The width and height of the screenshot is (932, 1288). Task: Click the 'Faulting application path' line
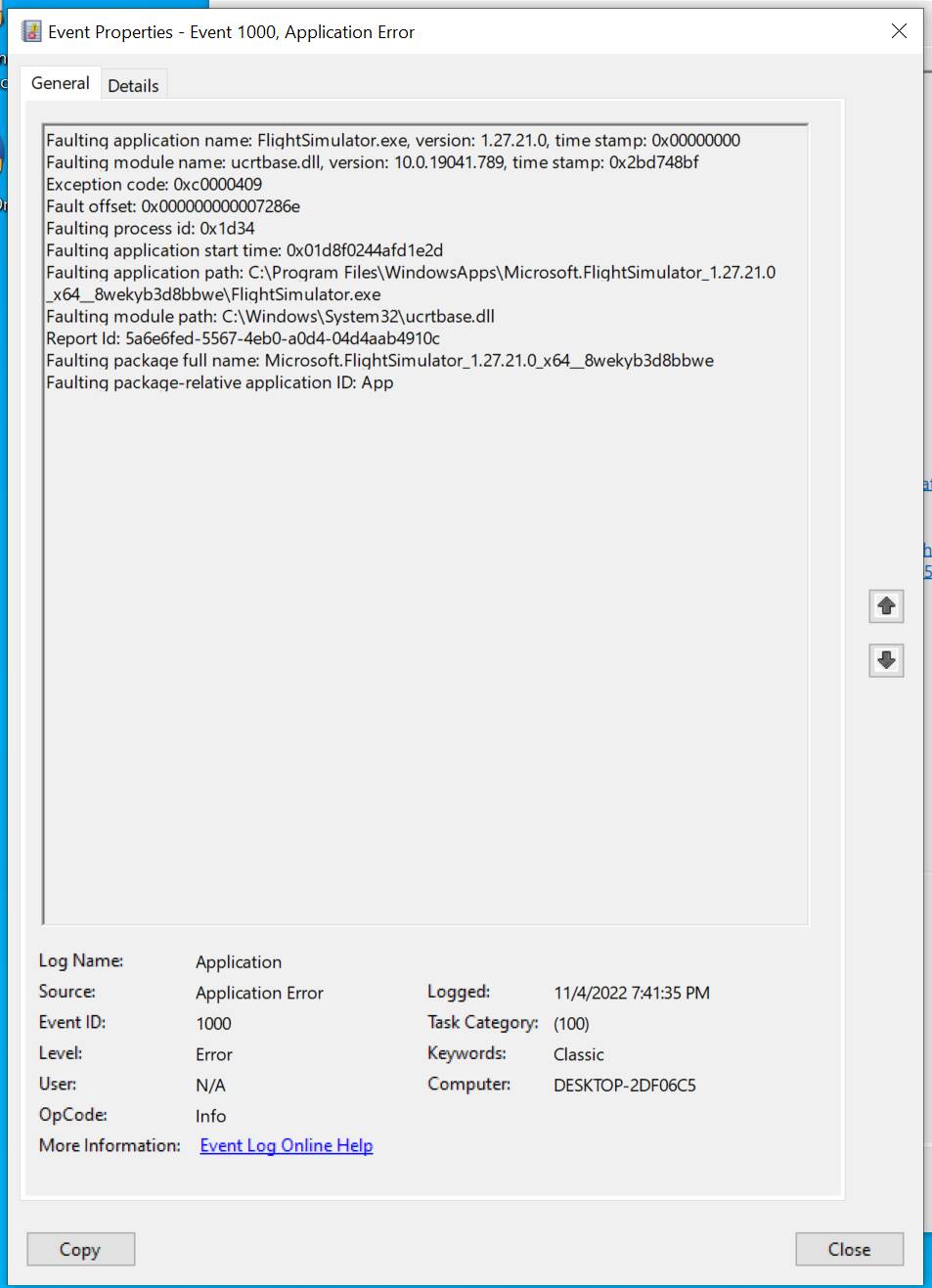[x=411, y=273]
